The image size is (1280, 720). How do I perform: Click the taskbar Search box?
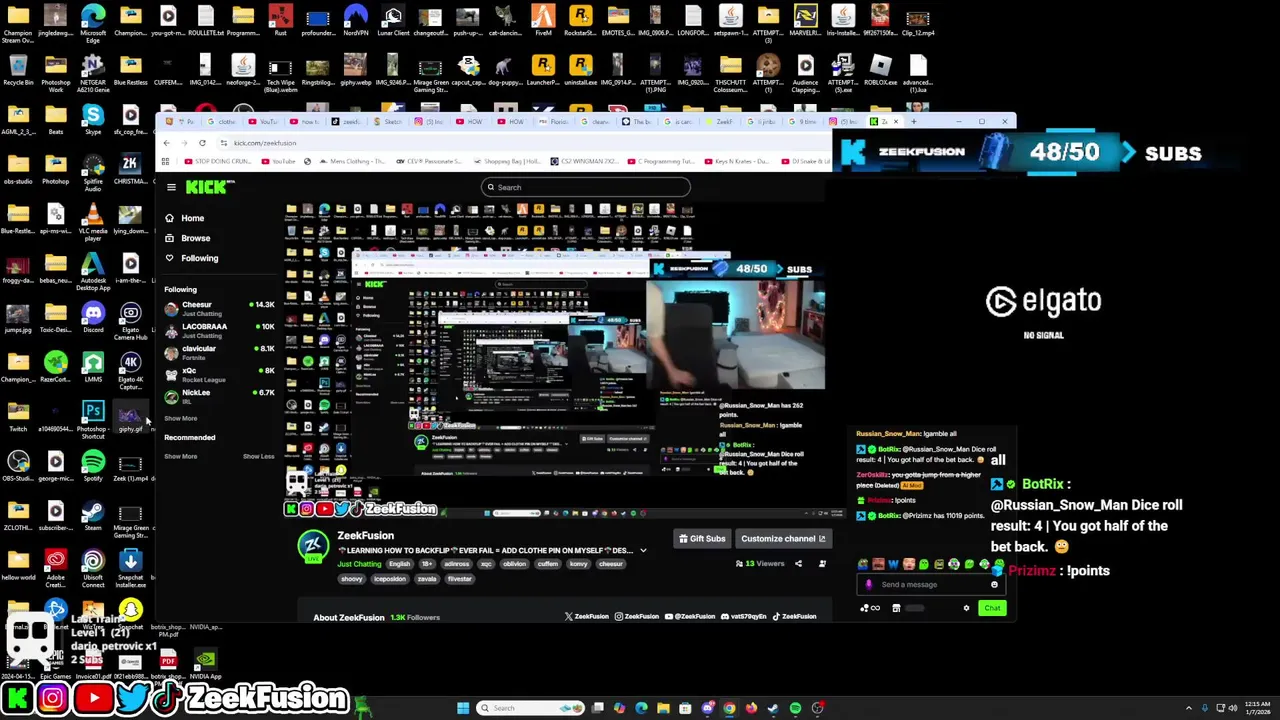point(532,708)
